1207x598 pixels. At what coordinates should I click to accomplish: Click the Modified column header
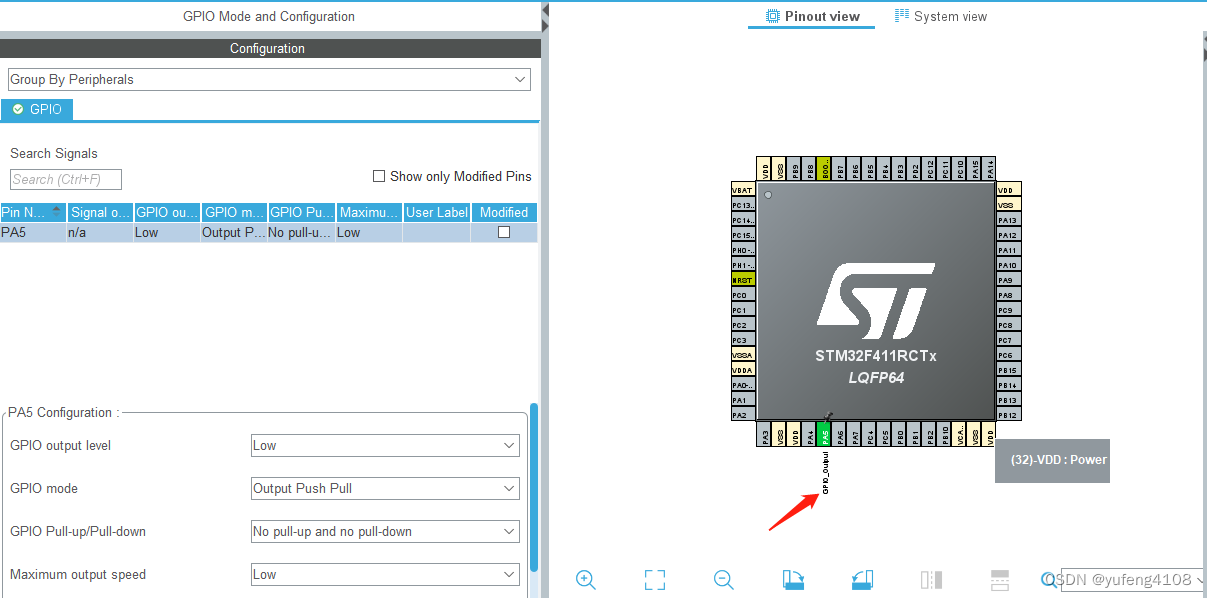504,212
